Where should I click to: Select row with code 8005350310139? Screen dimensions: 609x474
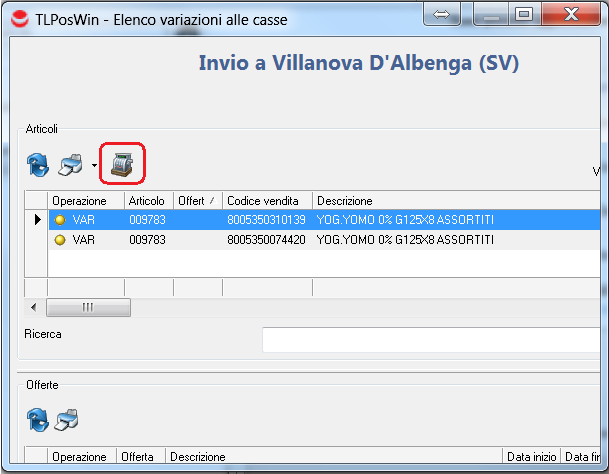[x=324, y=220]
